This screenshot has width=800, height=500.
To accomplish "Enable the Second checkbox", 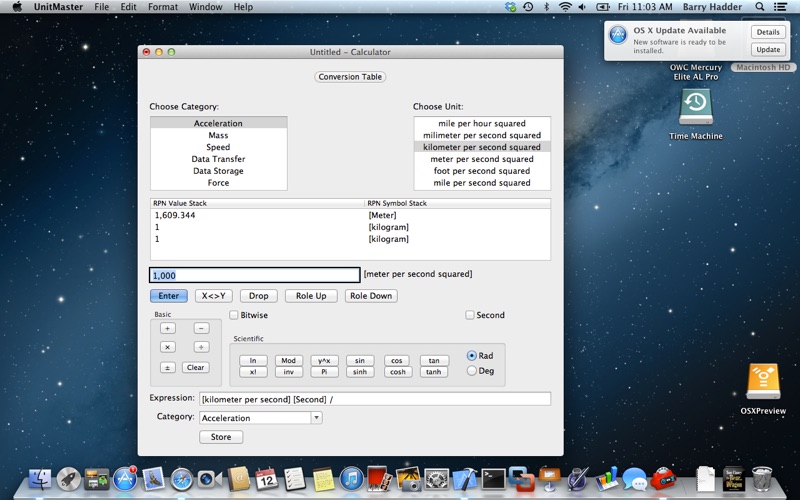I will coord(470,315).
